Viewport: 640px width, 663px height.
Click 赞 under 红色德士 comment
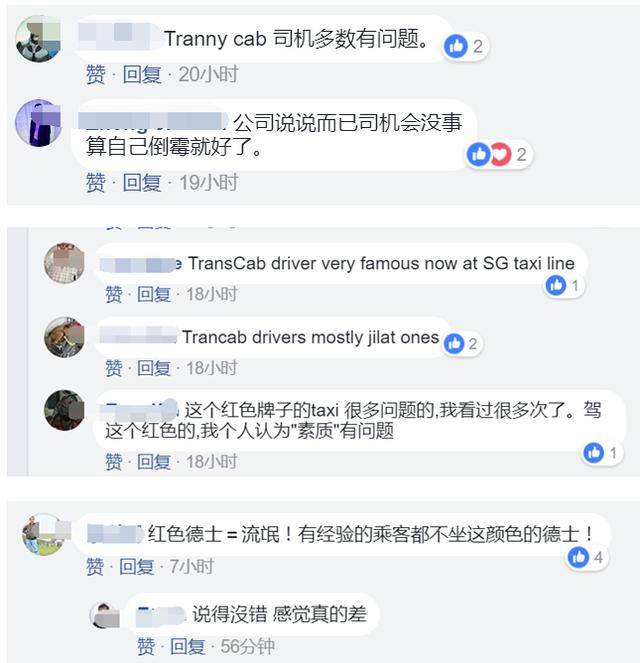(95, 566)
